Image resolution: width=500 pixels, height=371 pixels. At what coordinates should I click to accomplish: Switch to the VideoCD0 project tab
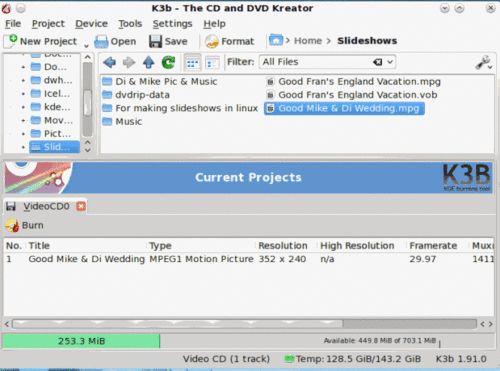pyautogui.click(x=46, y=206)
